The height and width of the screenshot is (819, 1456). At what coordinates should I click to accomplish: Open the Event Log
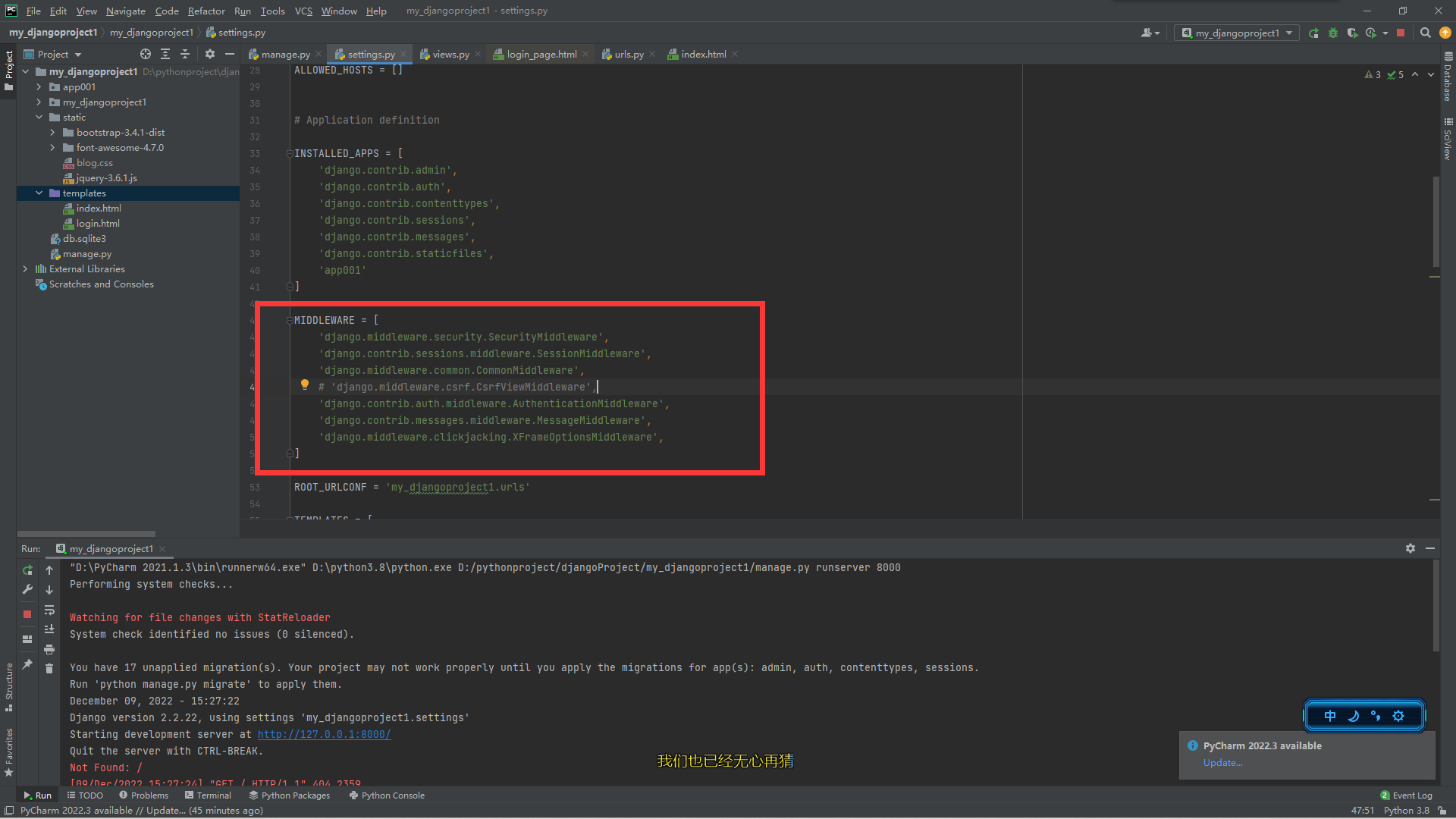tap(1406, 795)
